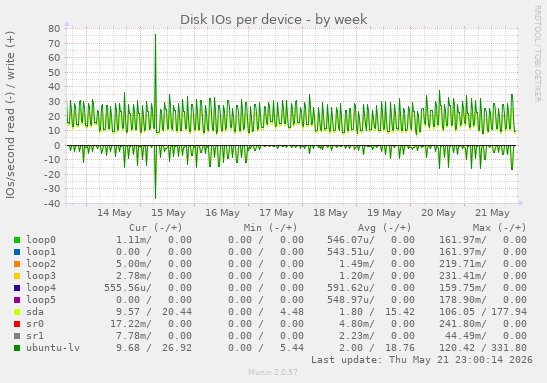Click the sda lime color swatch

pos(17,312)
